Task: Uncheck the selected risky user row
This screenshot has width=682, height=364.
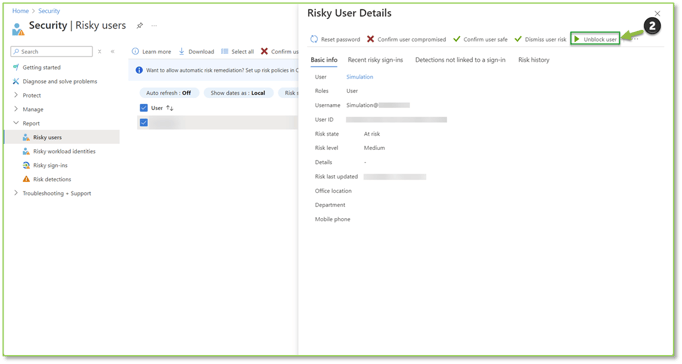Action: (144, 123)
